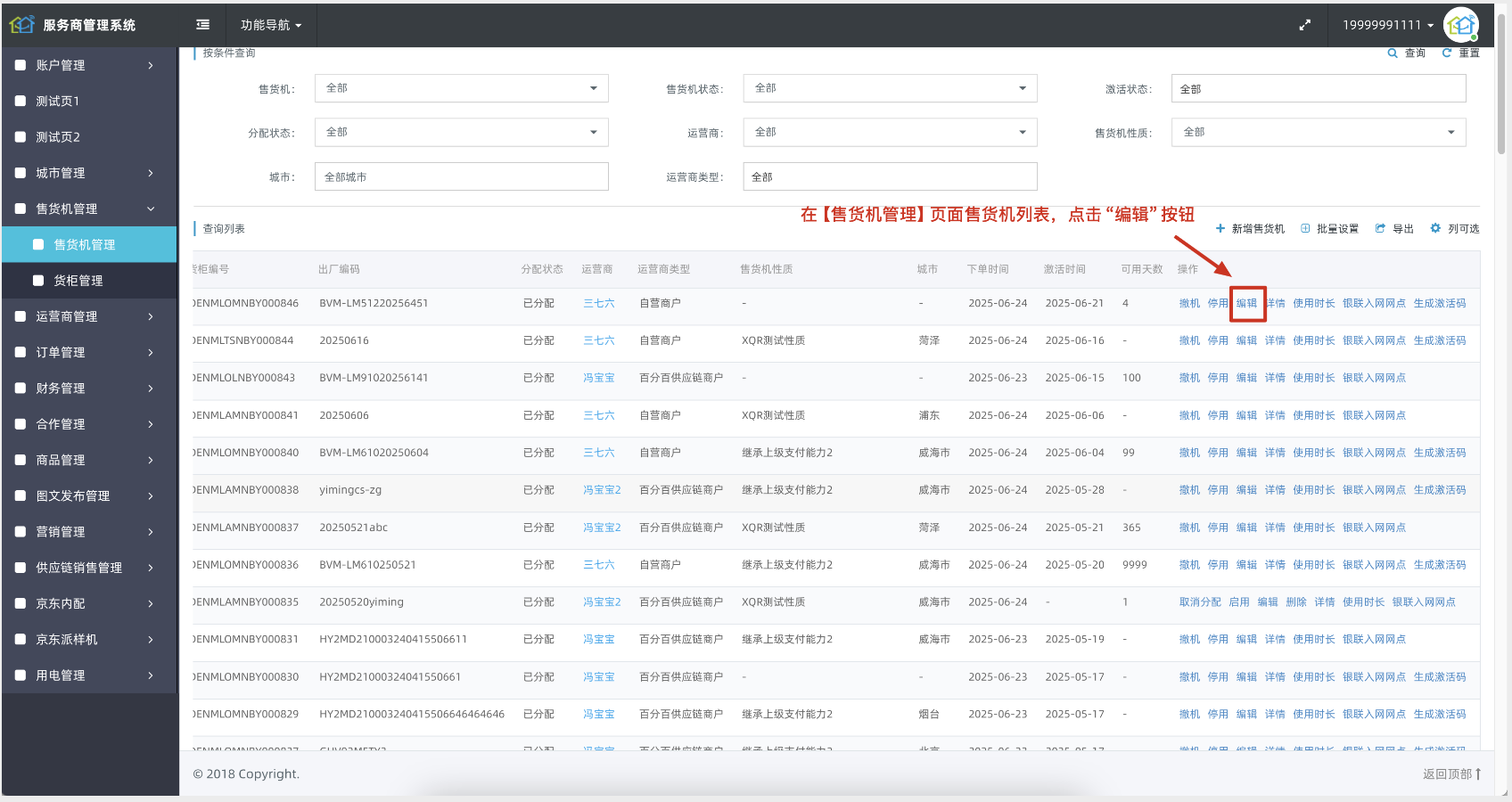Click the fullscreen expand icon
Viewport: 1512px width, 802px height.
coord(1305,25)
